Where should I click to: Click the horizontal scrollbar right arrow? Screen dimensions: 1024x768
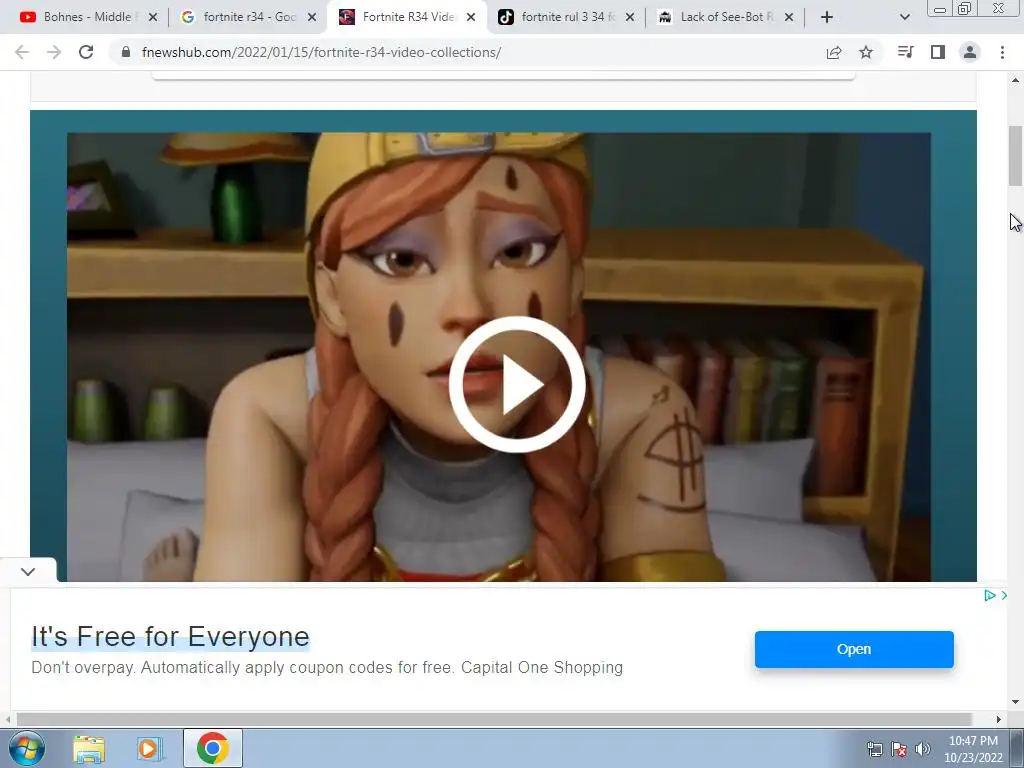tap(998, 719)
